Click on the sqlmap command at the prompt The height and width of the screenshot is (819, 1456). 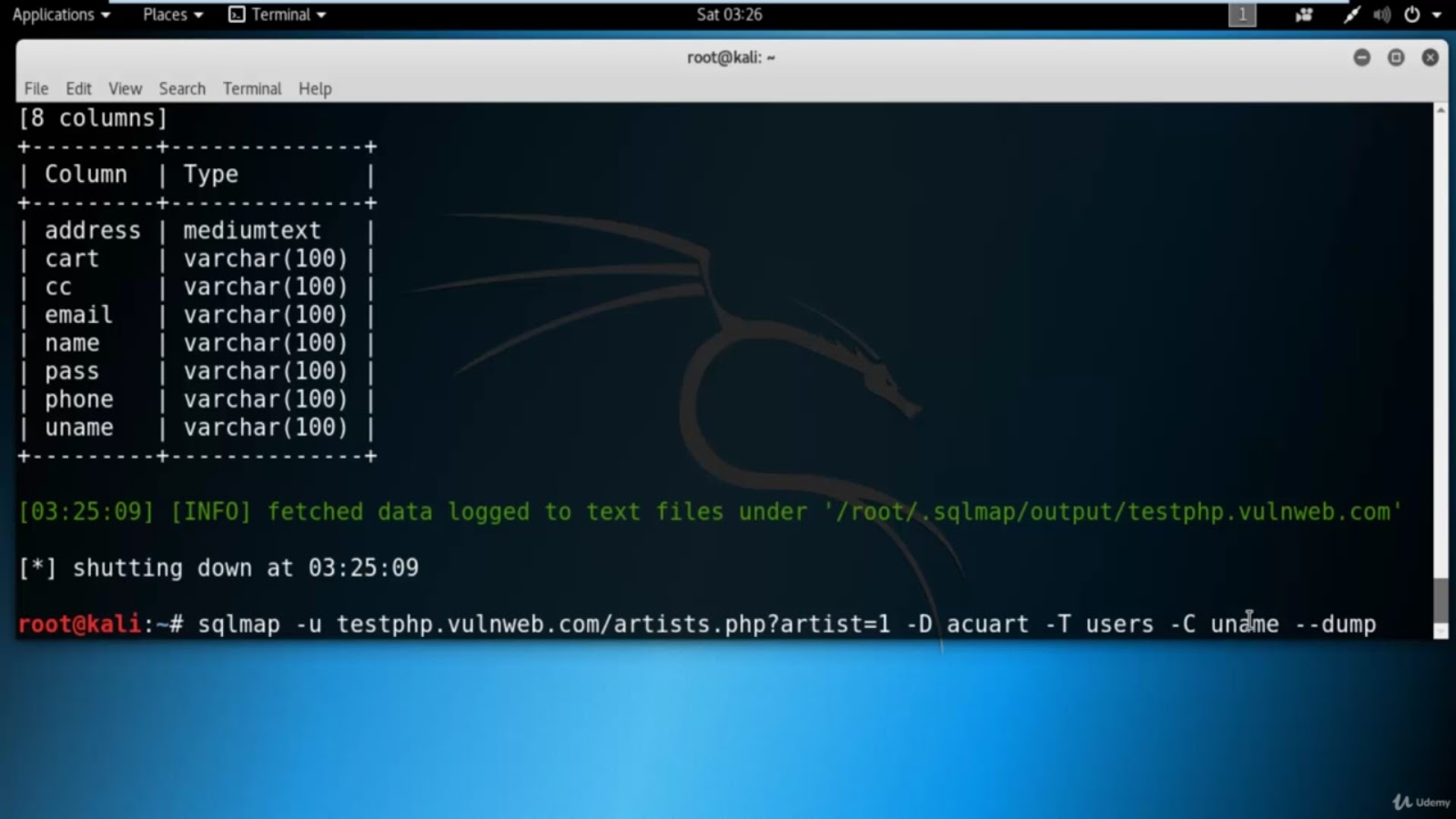pos(239,624)
